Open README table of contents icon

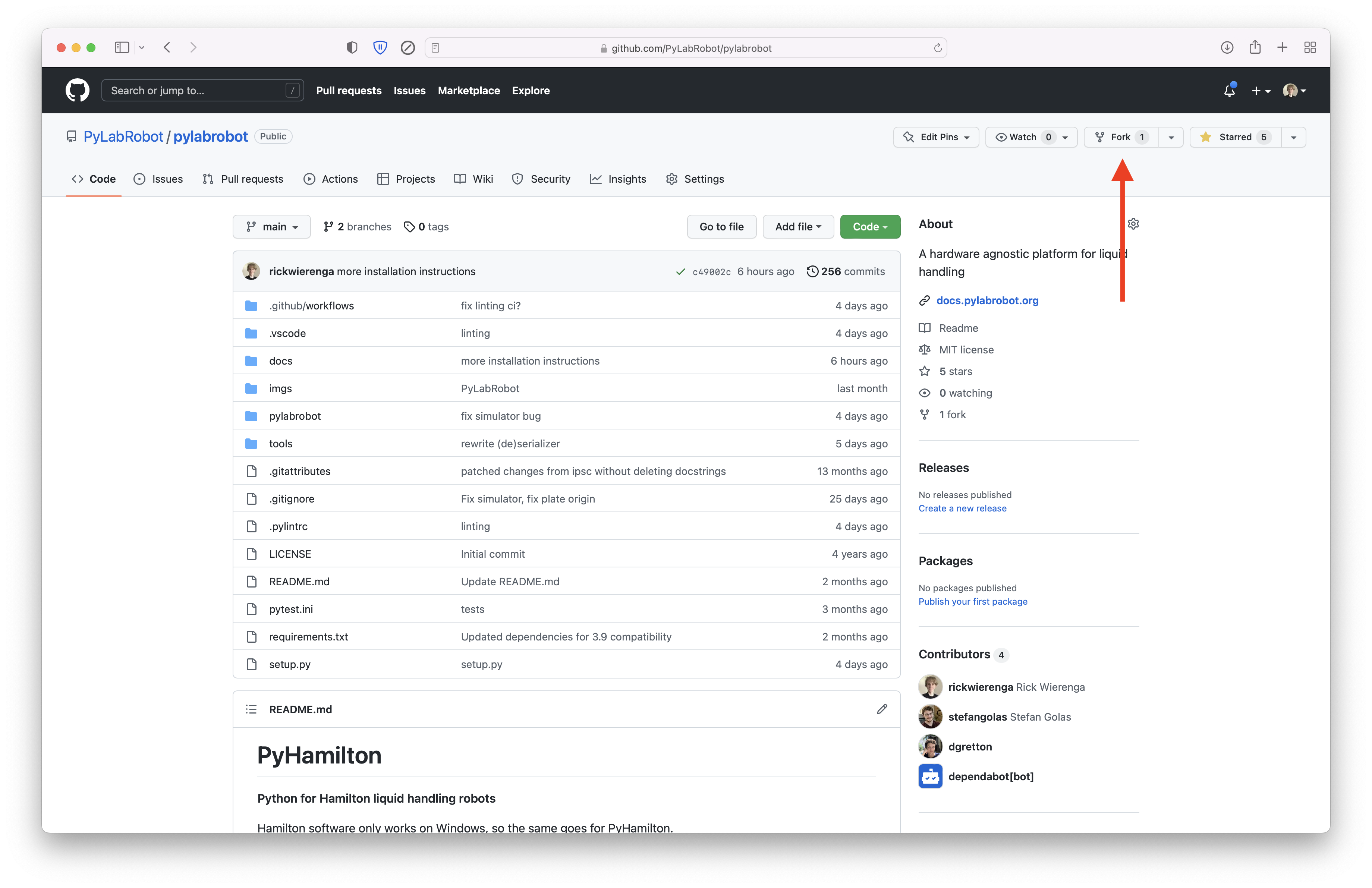251,709
